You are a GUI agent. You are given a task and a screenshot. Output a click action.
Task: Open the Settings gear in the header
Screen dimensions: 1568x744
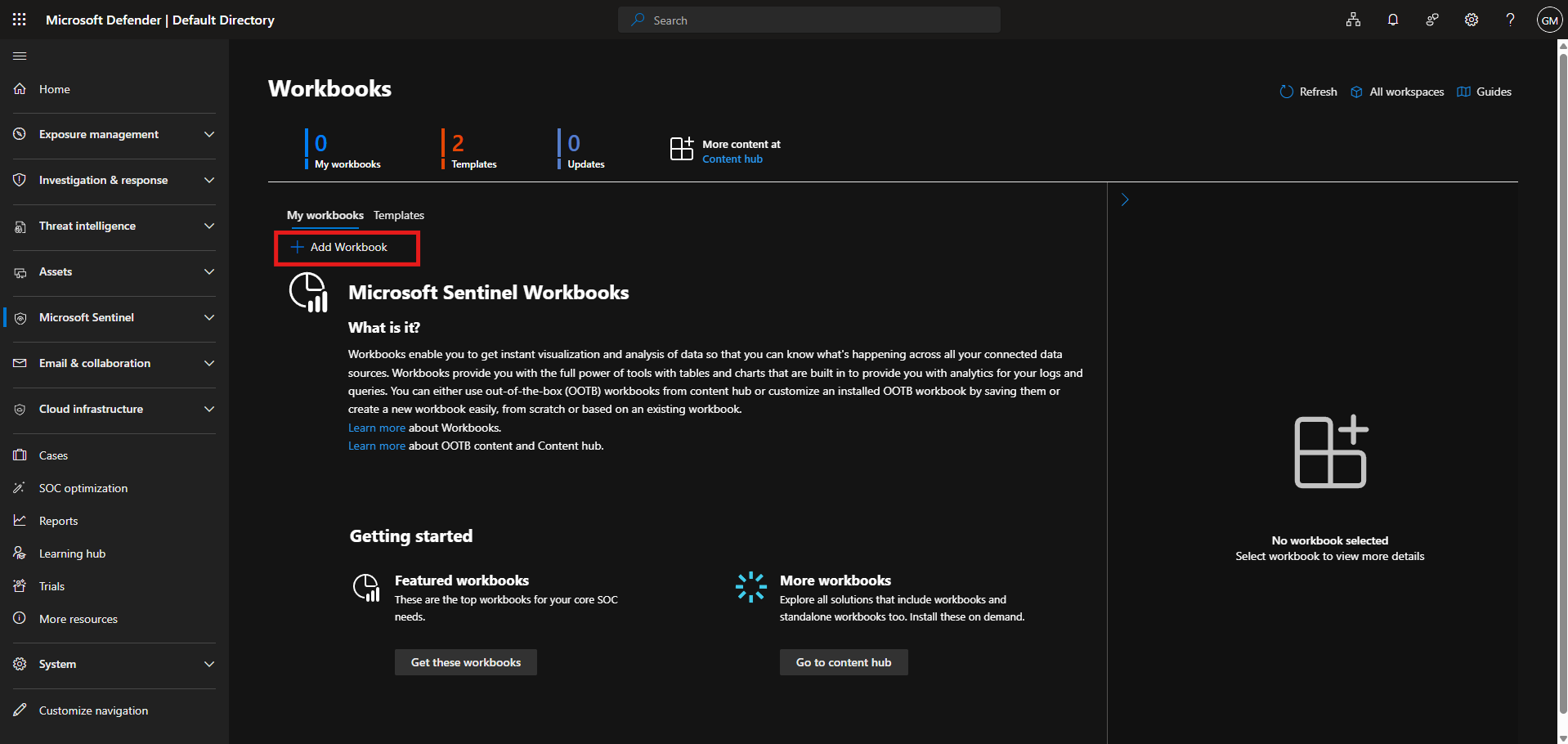click(1472, 20)
